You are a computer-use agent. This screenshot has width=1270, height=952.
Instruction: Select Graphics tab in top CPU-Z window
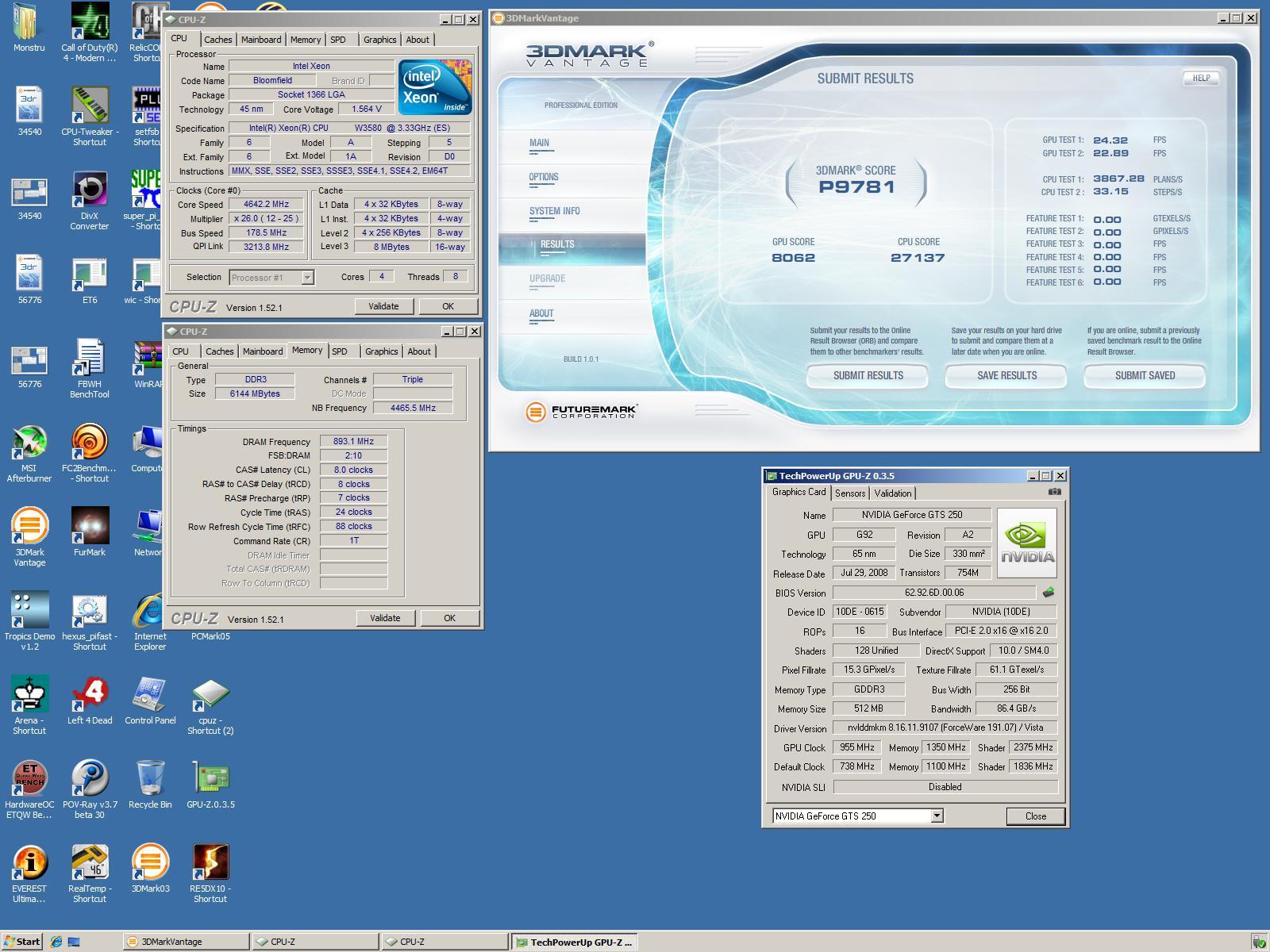coord(379,40)
